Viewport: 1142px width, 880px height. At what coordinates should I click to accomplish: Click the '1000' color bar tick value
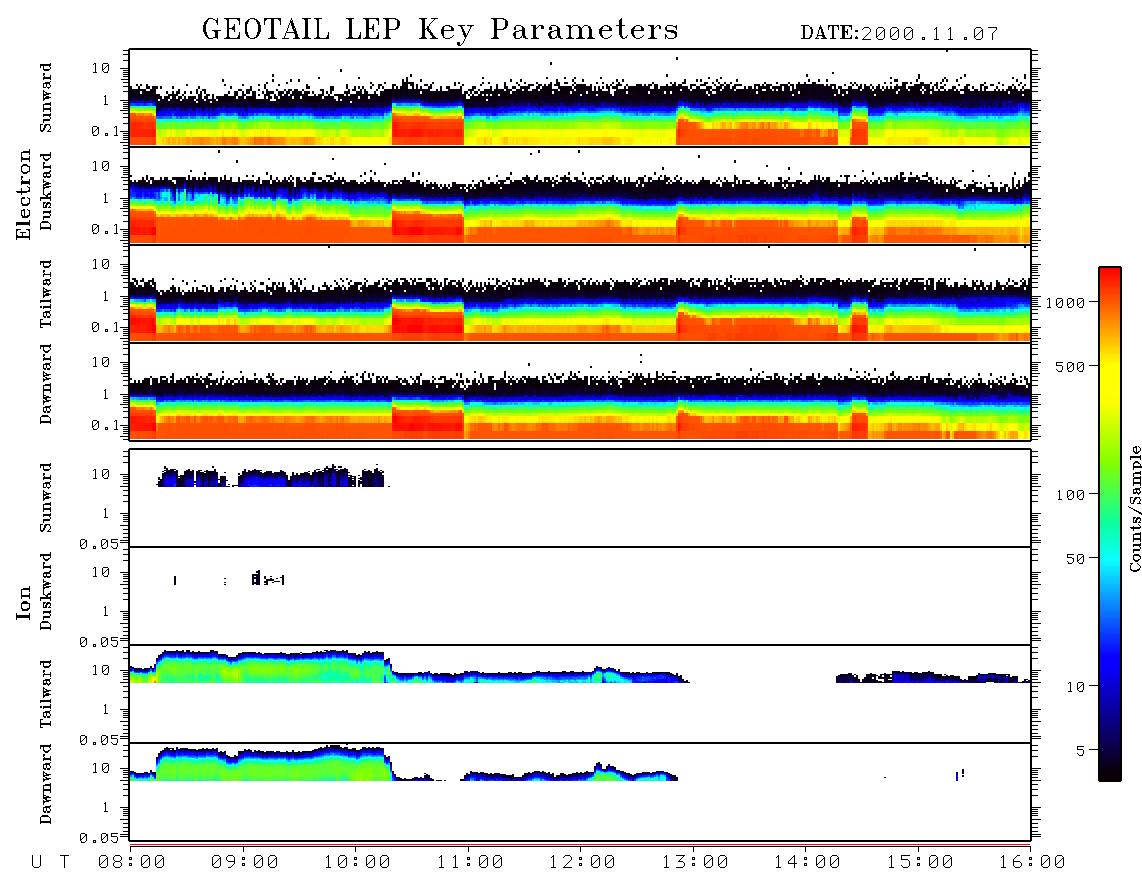tap(1066, 303)
